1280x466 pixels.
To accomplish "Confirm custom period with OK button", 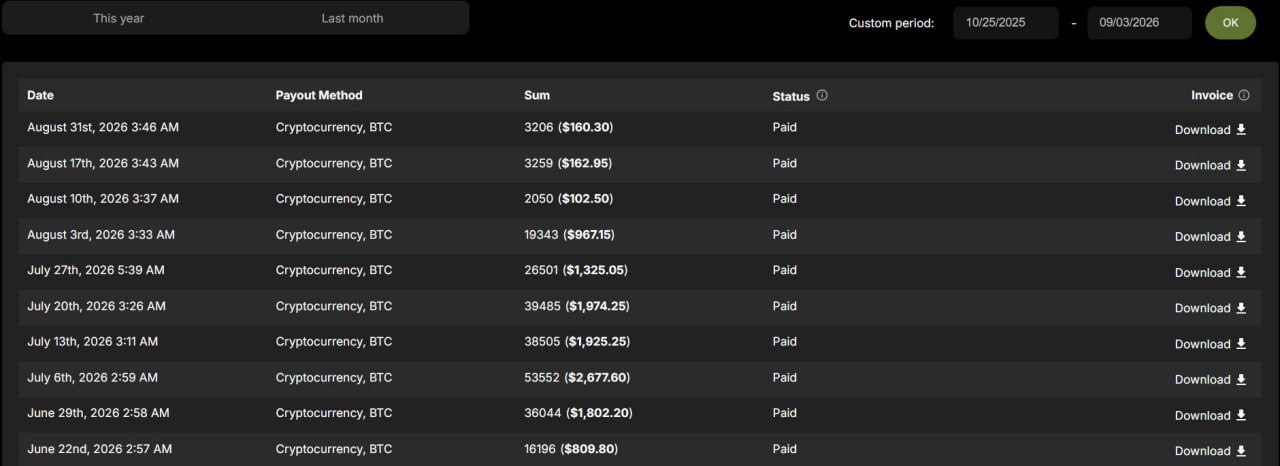I will click(x=1230, y=23).
